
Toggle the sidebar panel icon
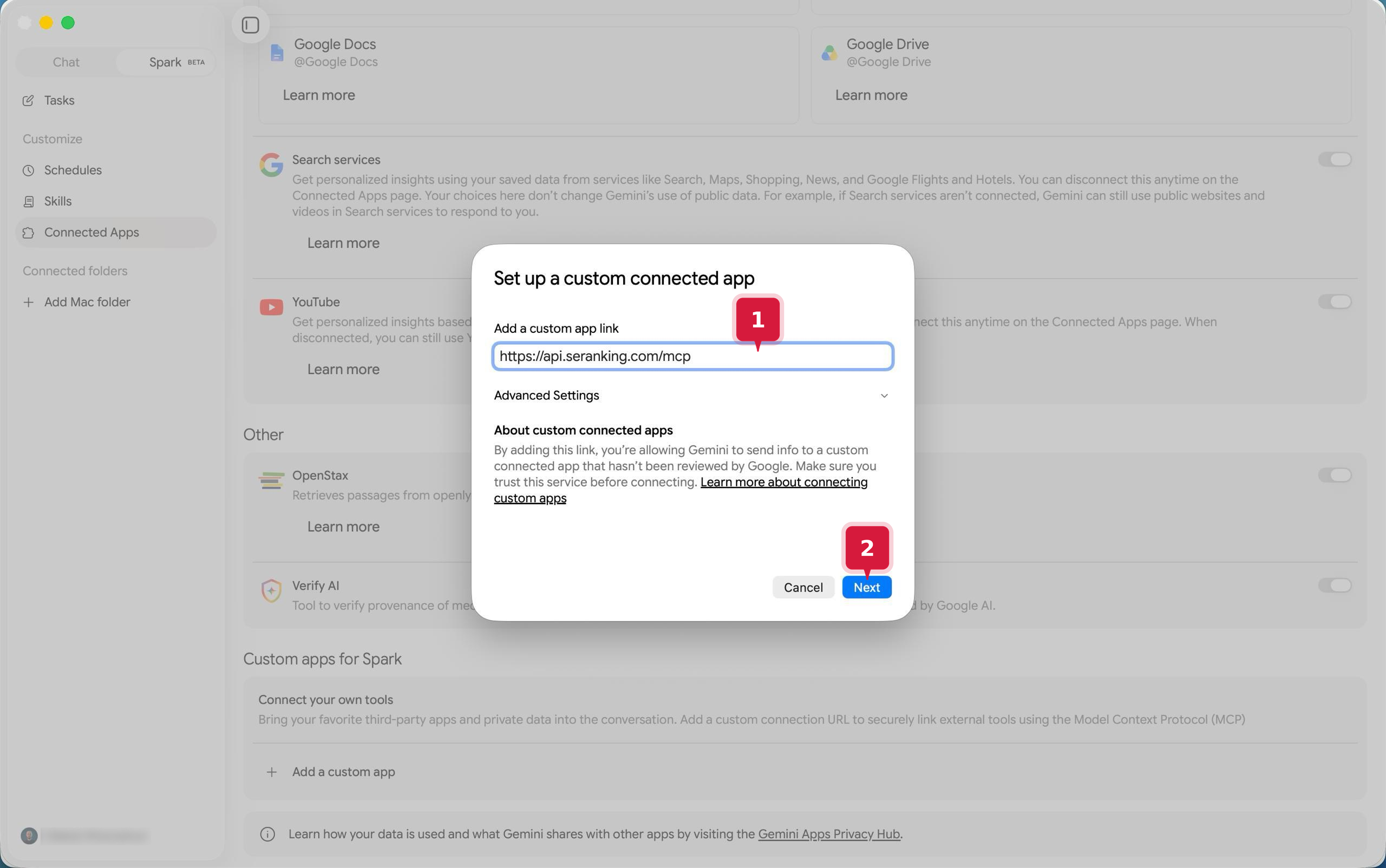click(x=251, y=25)
